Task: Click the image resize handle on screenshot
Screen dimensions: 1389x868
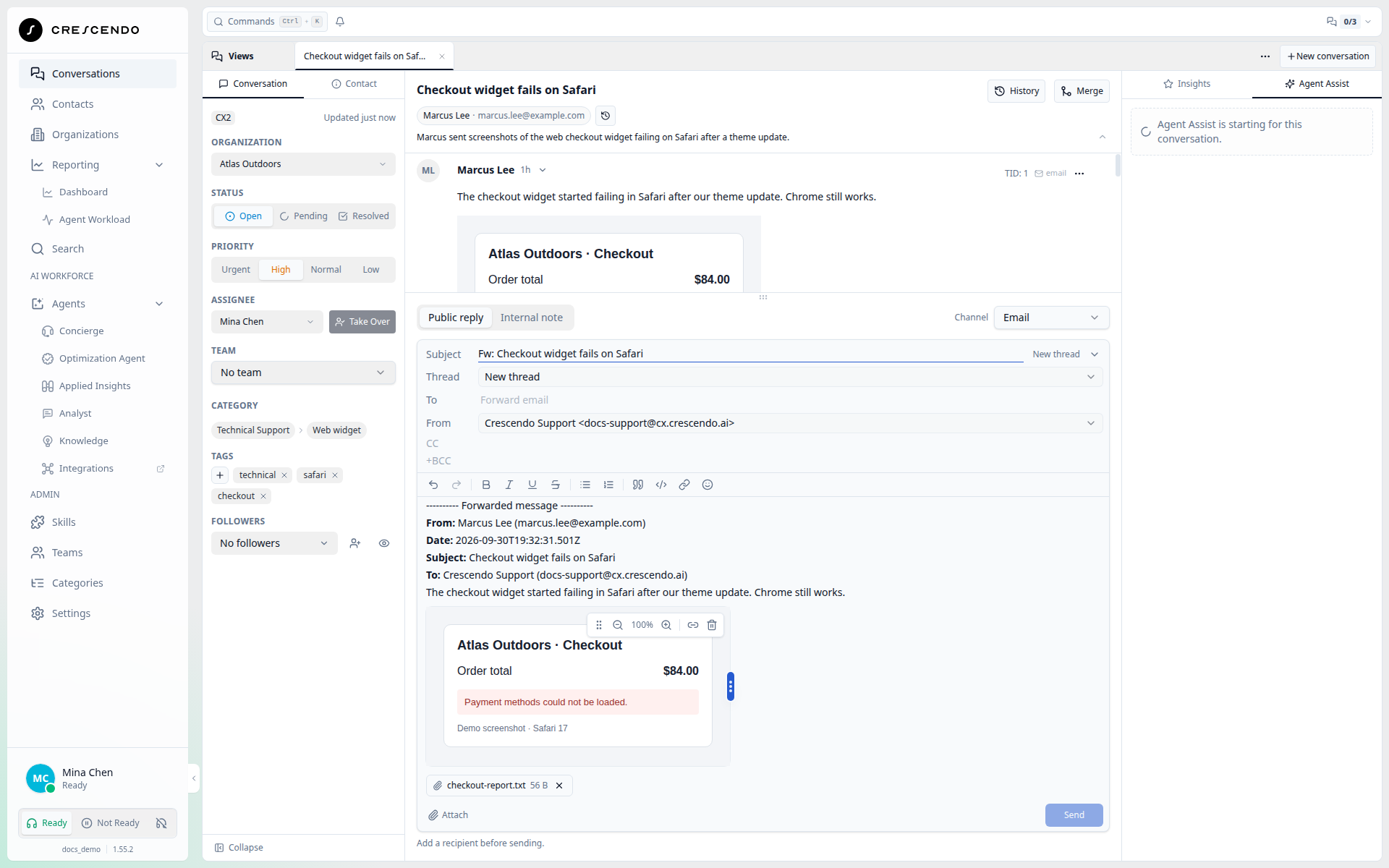Action: 731,686
